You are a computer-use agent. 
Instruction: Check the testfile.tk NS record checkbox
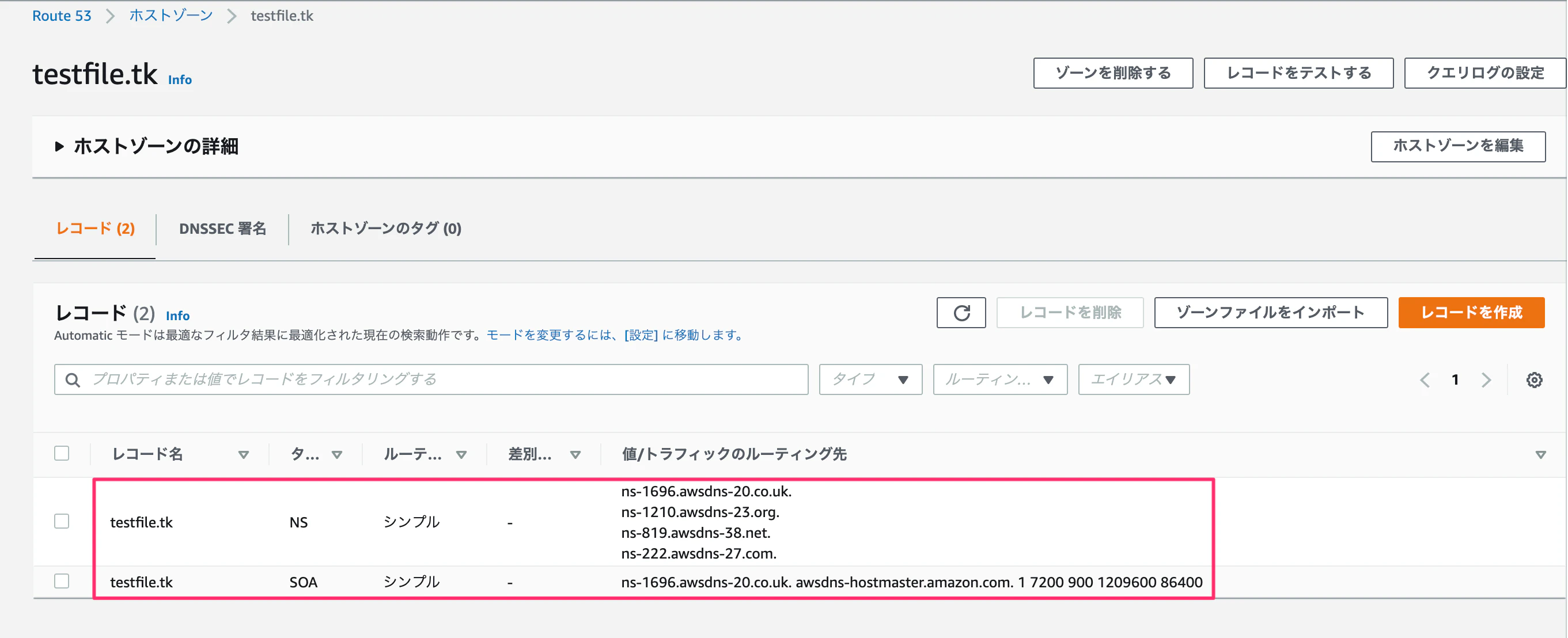pyautogui.click(x=62, y=521)
